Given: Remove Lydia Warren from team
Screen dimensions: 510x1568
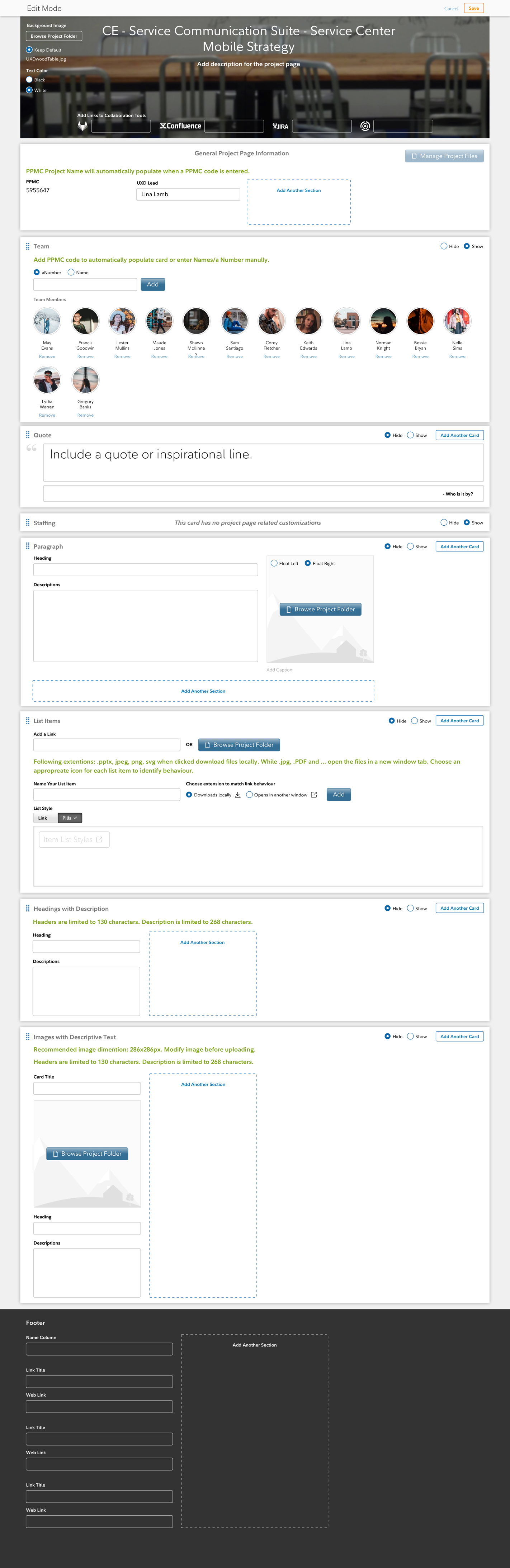Looking at the screenshot, I should [47, 415].
